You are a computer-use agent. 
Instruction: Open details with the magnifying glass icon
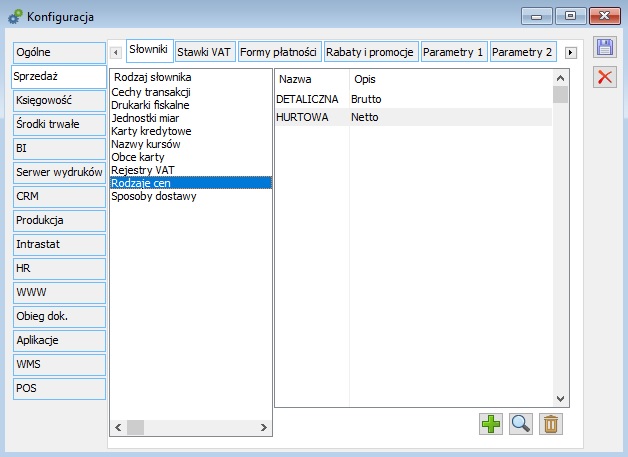521,424
